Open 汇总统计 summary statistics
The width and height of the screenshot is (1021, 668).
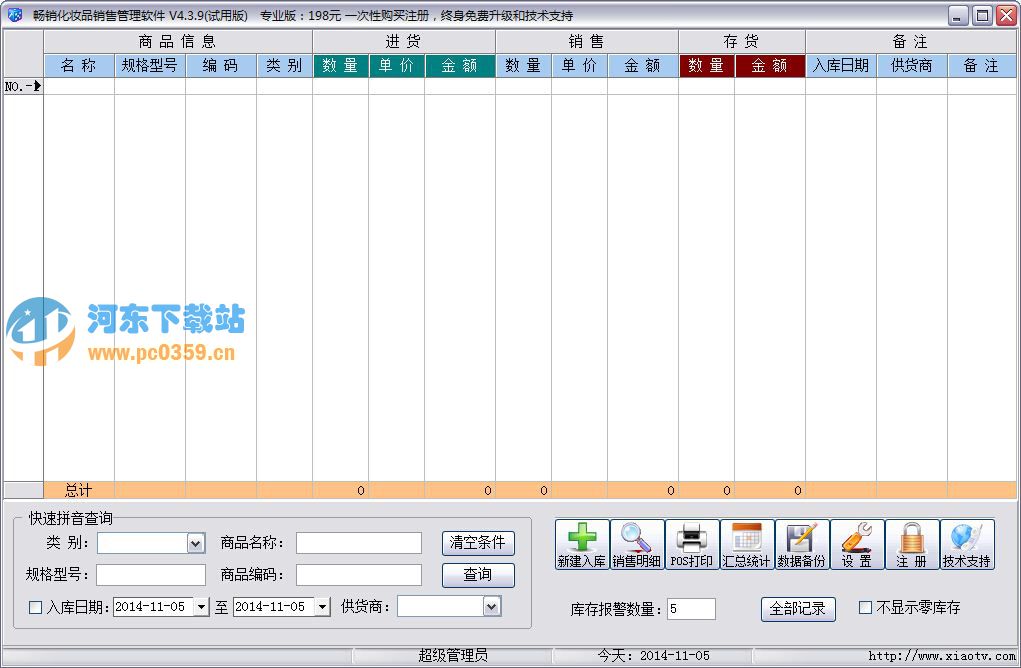pos(745,544)
